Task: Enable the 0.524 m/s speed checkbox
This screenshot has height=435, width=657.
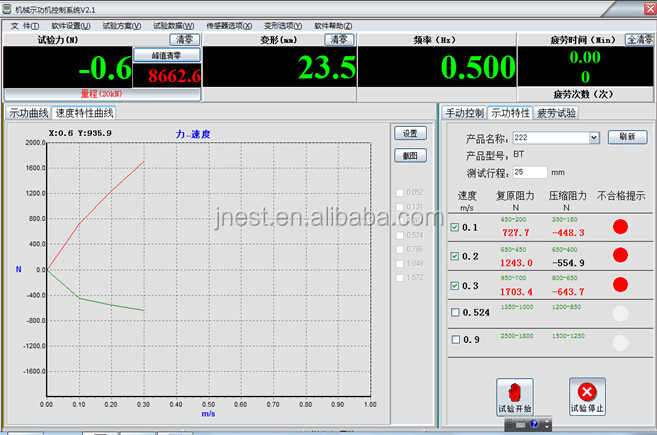Action: [455, 312]
